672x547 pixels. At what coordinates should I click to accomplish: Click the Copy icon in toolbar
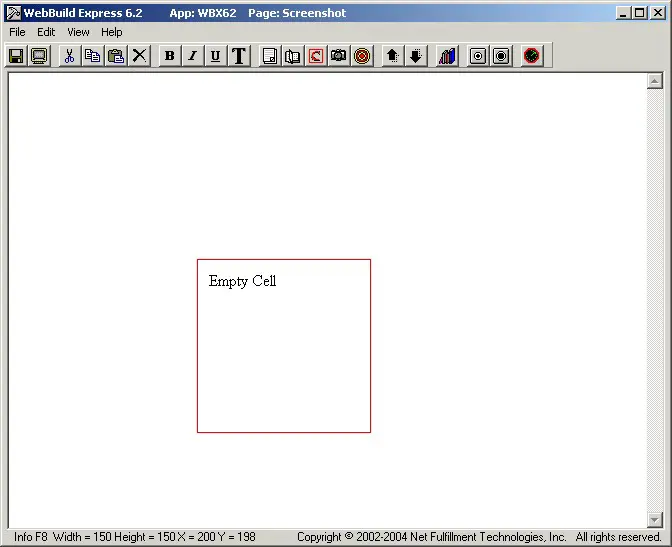point(92,56)
